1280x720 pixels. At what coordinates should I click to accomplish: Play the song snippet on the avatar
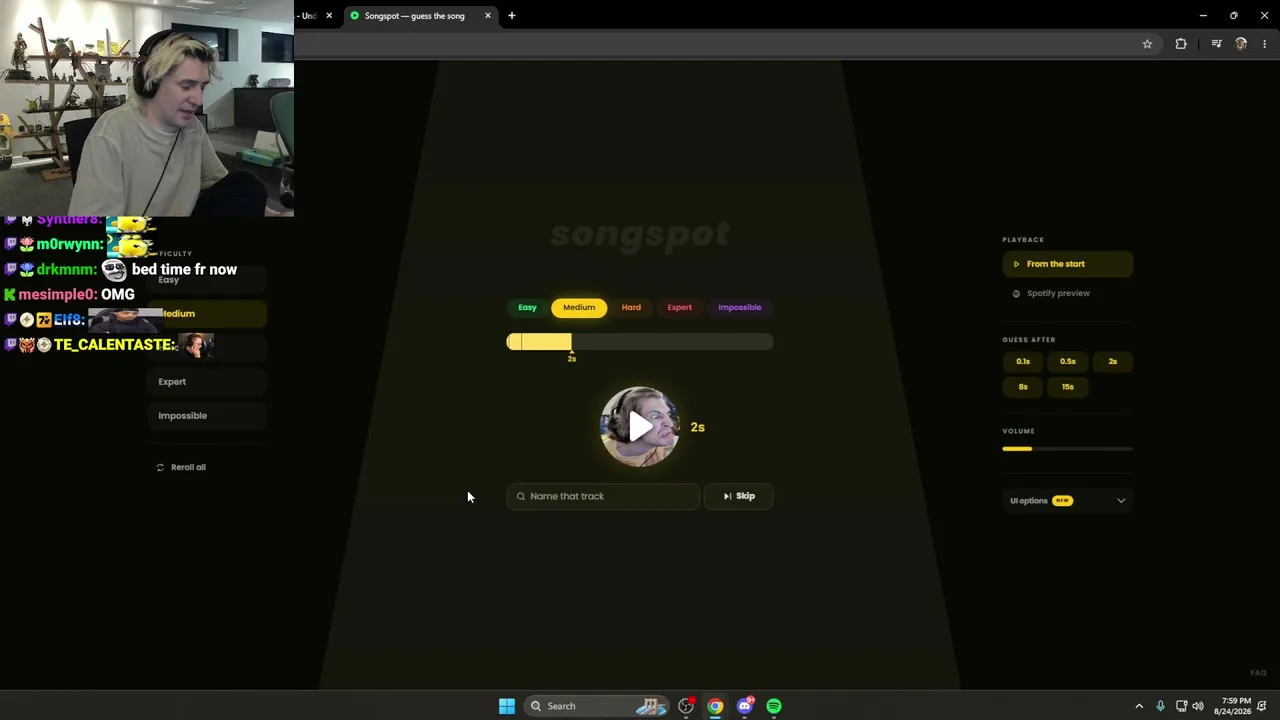click(x=640, y=427)
